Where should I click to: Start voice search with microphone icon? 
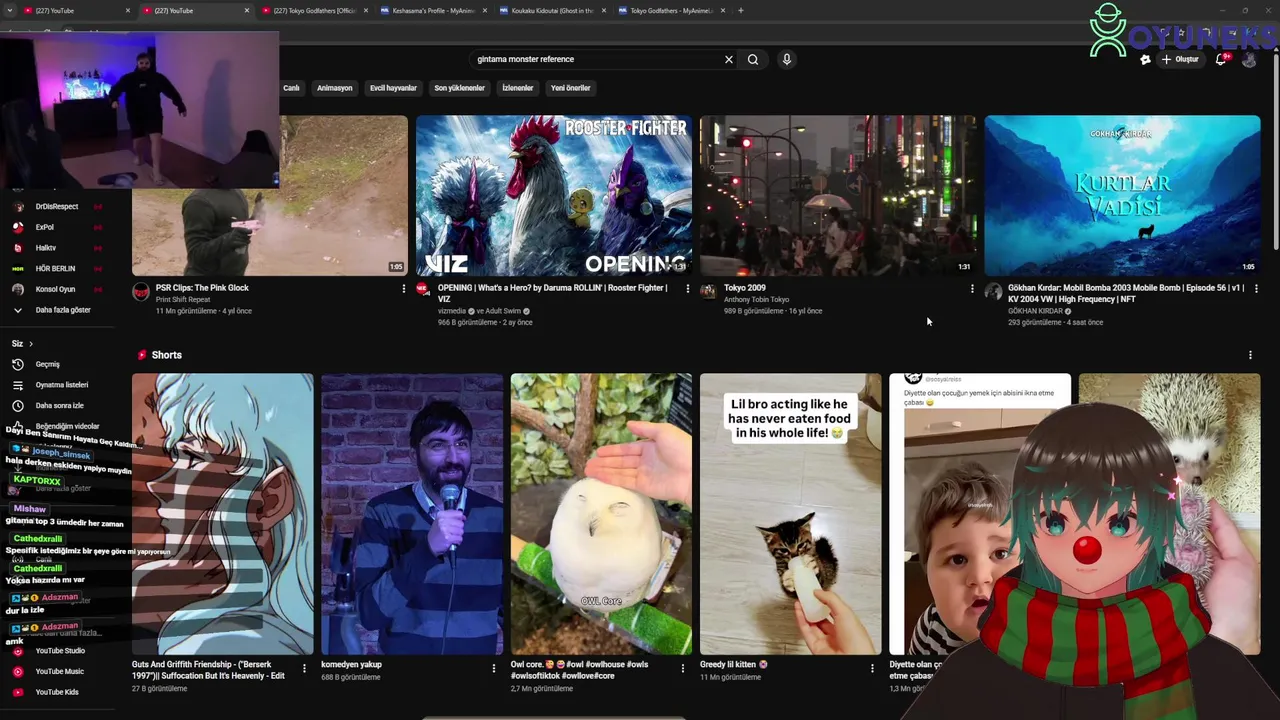[787, 59]
